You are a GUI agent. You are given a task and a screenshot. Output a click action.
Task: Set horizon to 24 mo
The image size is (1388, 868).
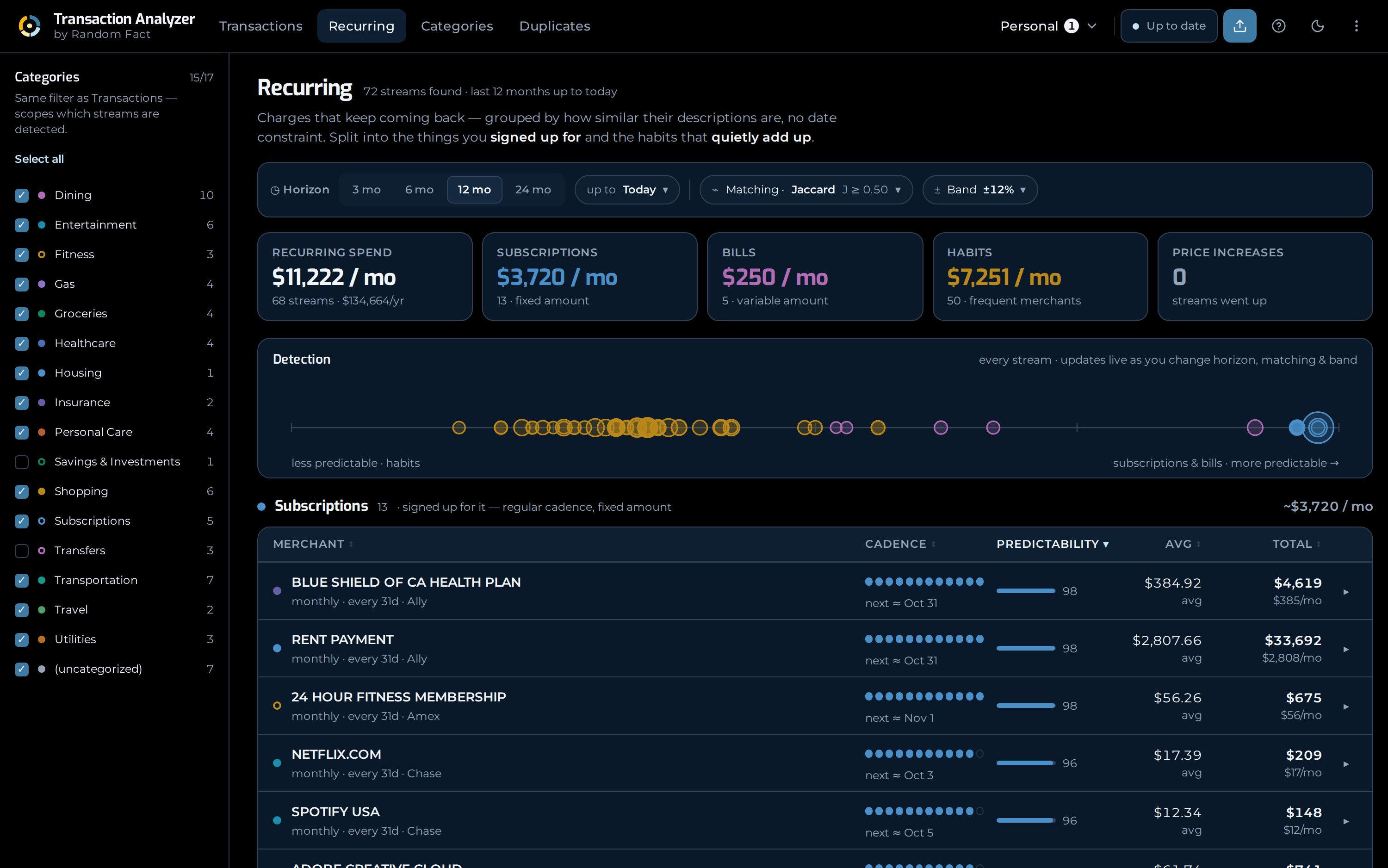(x=533, y=189)
